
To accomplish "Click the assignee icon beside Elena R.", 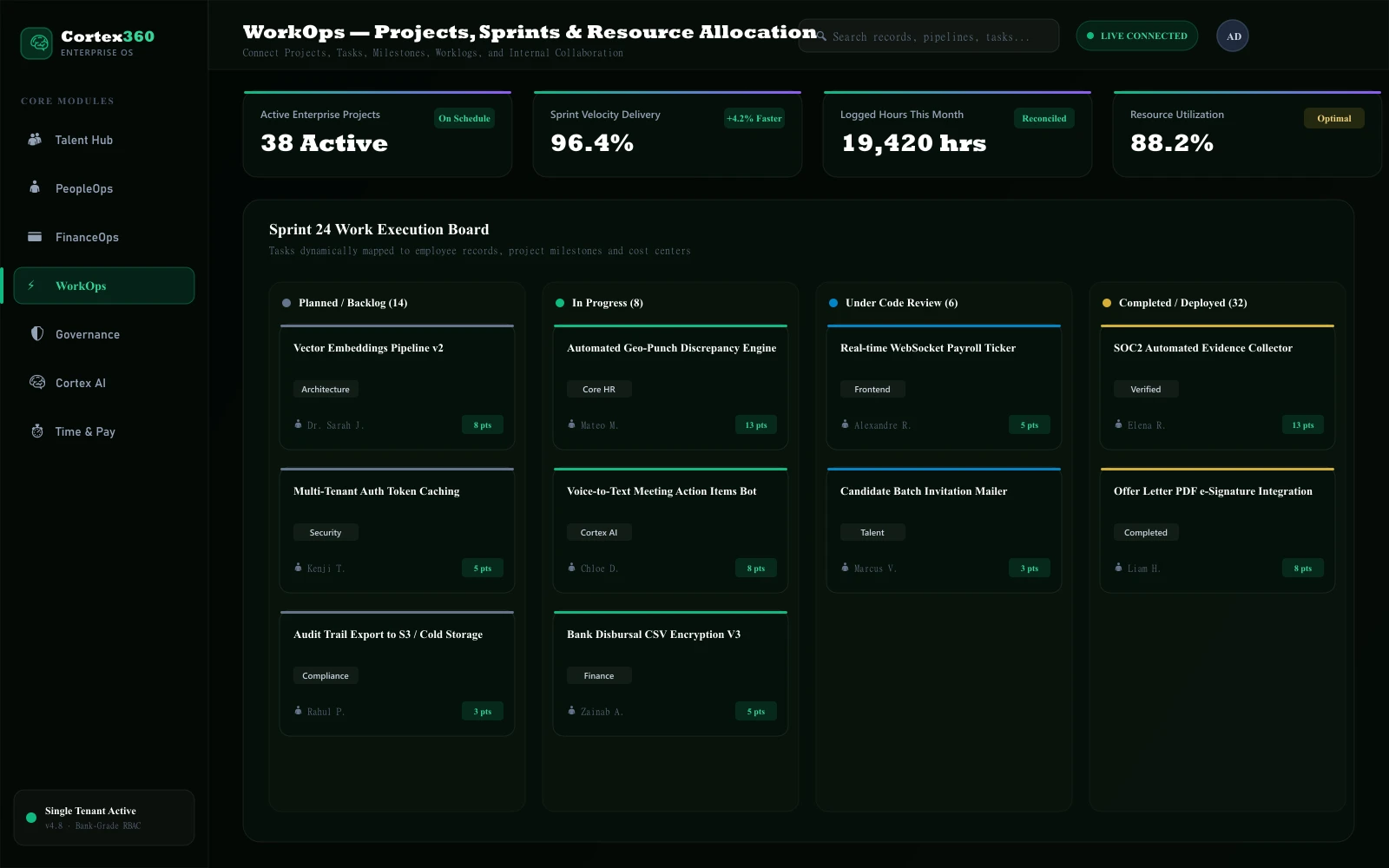I will pyautogui.click(x=1119, y=424).
